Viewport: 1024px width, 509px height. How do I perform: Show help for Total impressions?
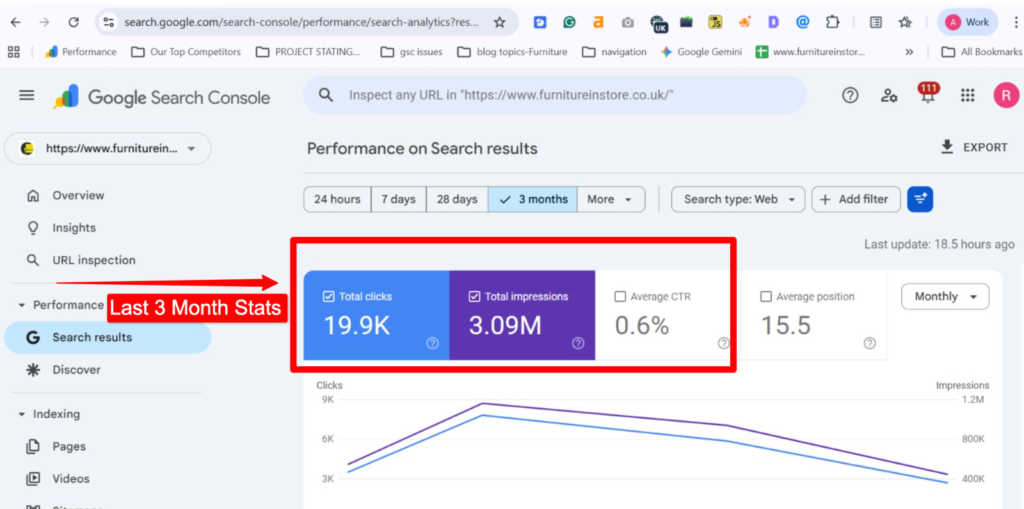pos(578,344)
